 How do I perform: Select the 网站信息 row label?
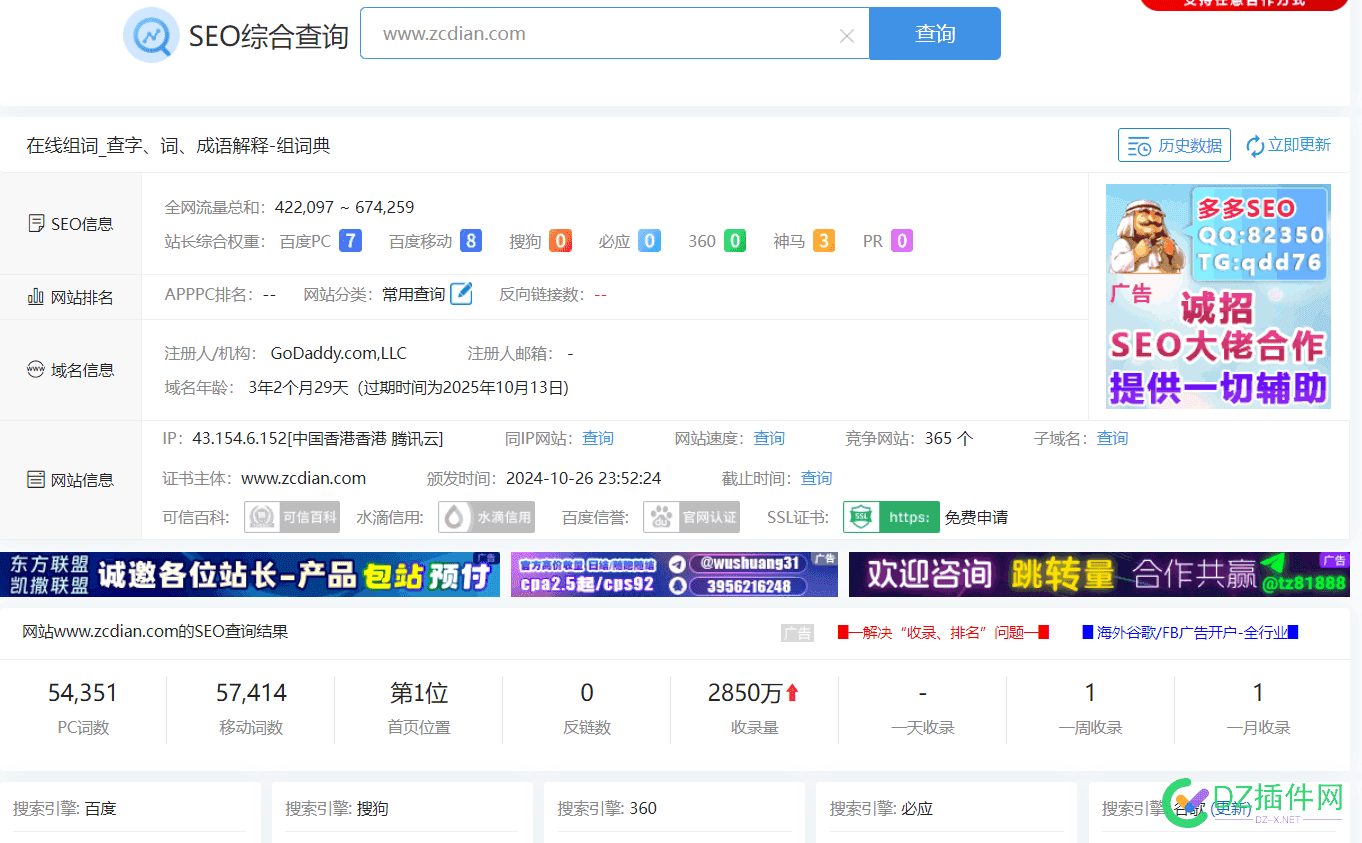click(70, 480)
